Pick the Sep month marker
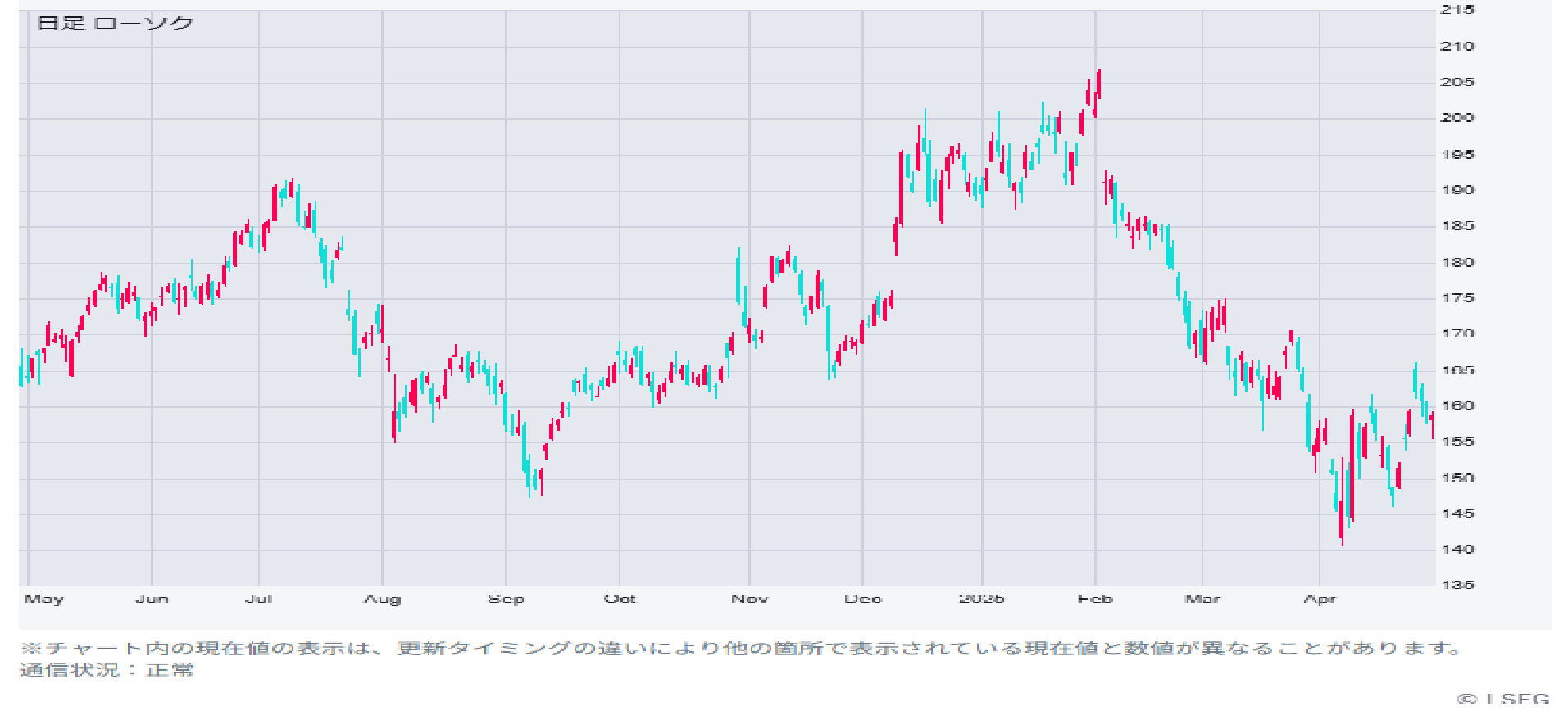 506,599
